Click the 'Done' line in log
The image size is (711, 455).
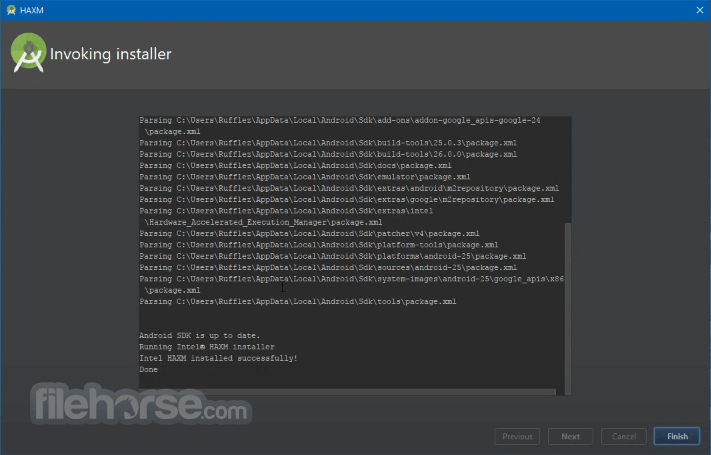tap(148, 370)
